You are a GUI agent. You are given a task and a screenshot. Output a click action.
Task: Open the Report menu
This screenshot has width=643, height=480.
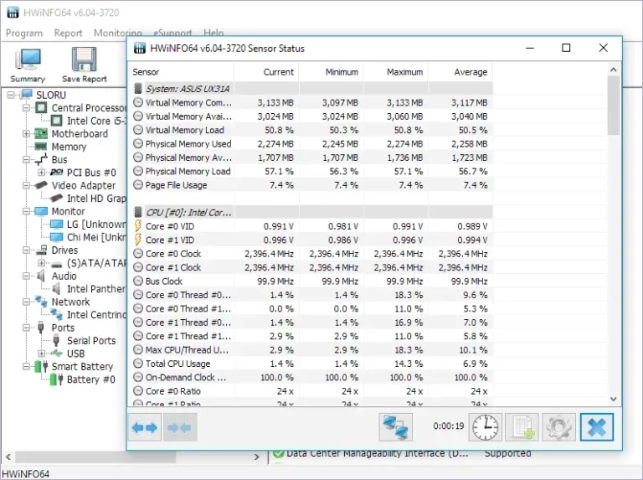[68, 33]
